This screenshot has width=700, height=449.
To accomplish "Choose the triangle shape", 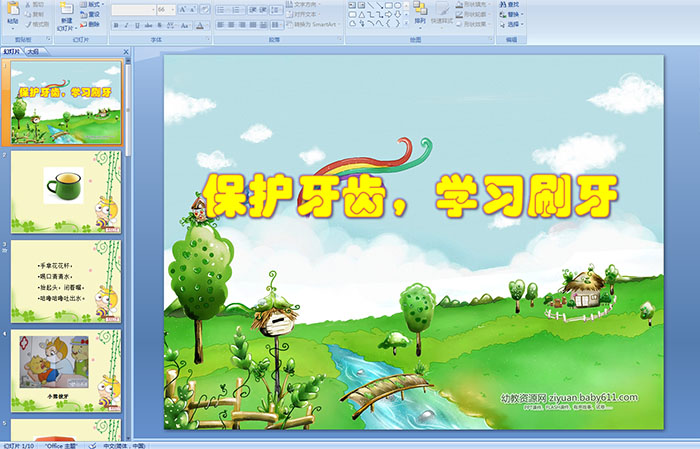I will (x=362, y=15).
